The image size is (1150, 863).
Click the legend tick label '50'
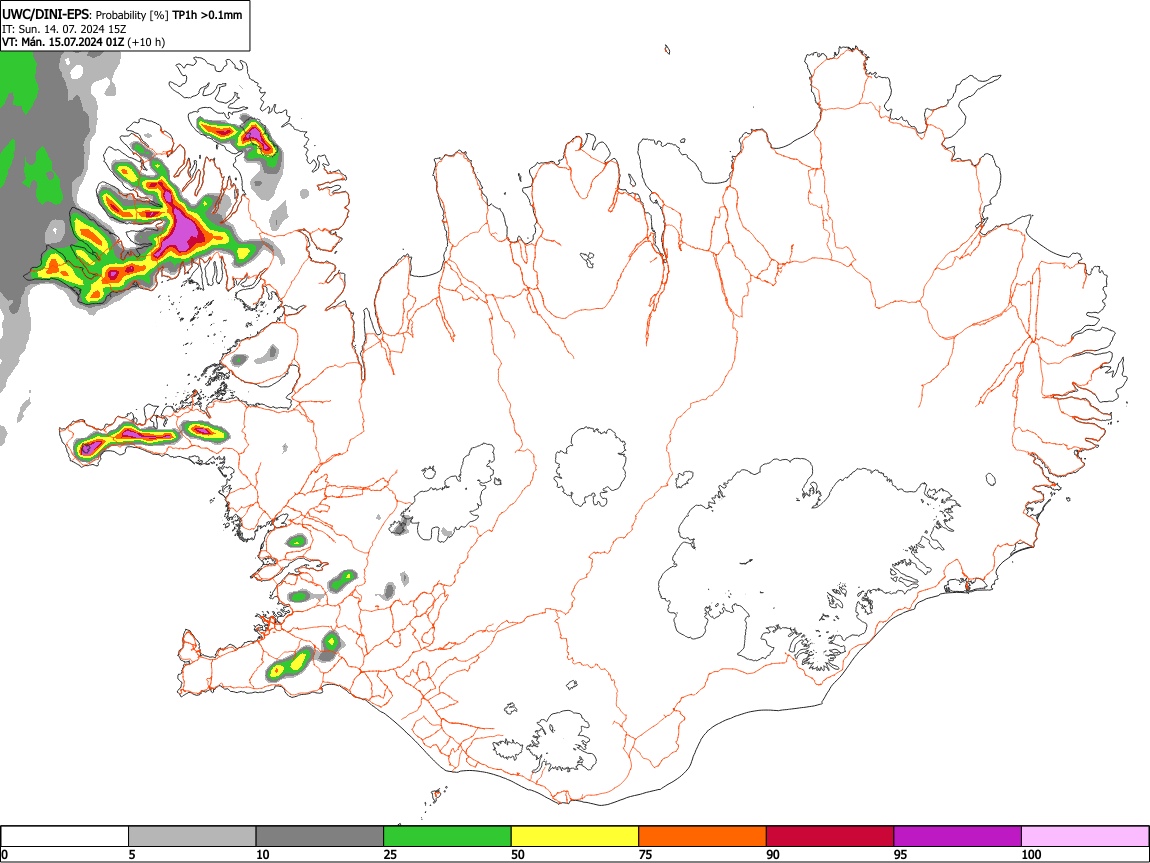pyautogui.click(x=518, y=854)
